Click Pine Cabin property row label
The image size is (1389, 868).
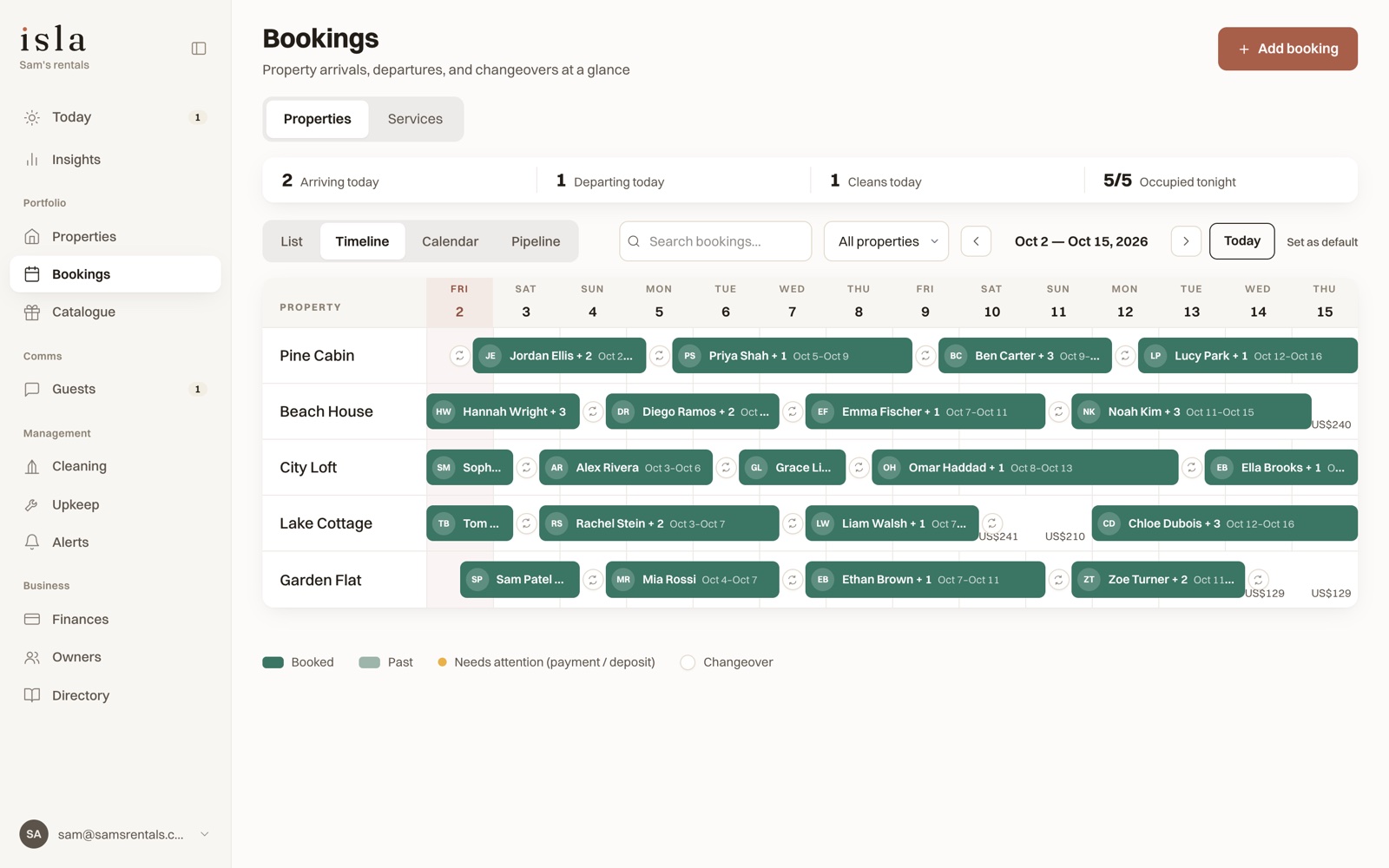click(x=317, y=356)
